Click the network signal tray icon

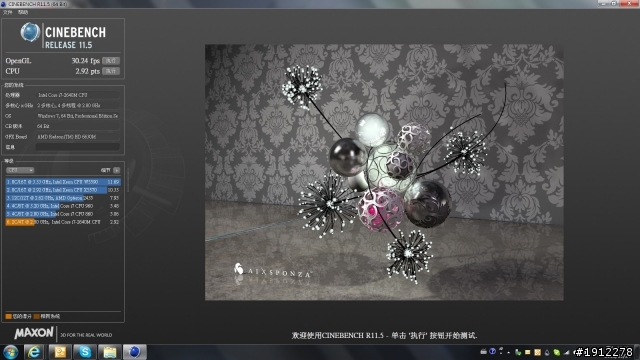(567, 352)
